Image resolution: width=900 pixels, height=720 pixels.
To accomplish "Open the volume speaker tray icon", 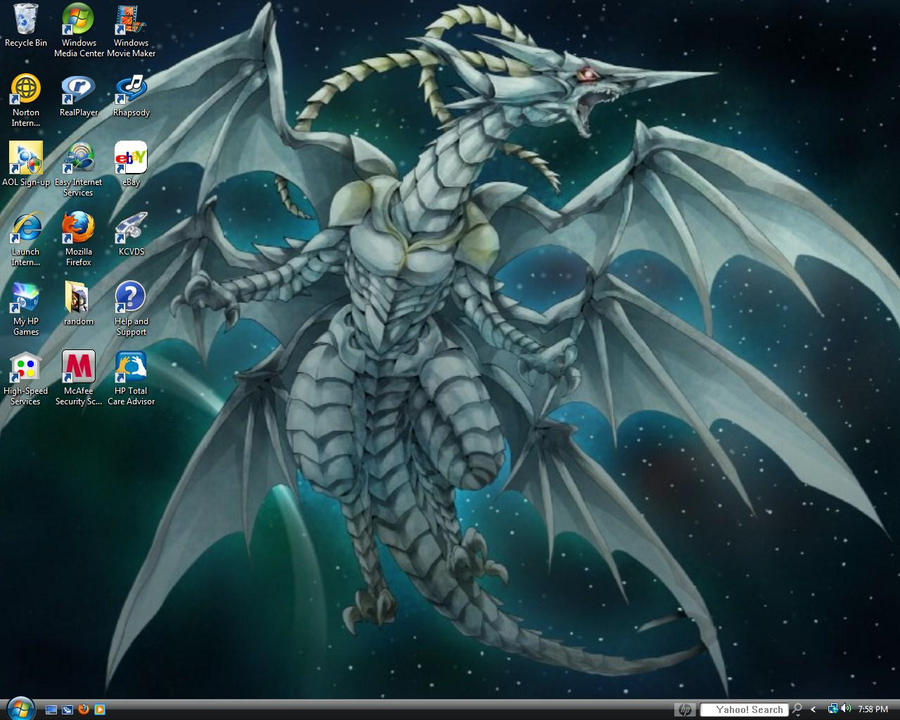I will coord(845,709).
